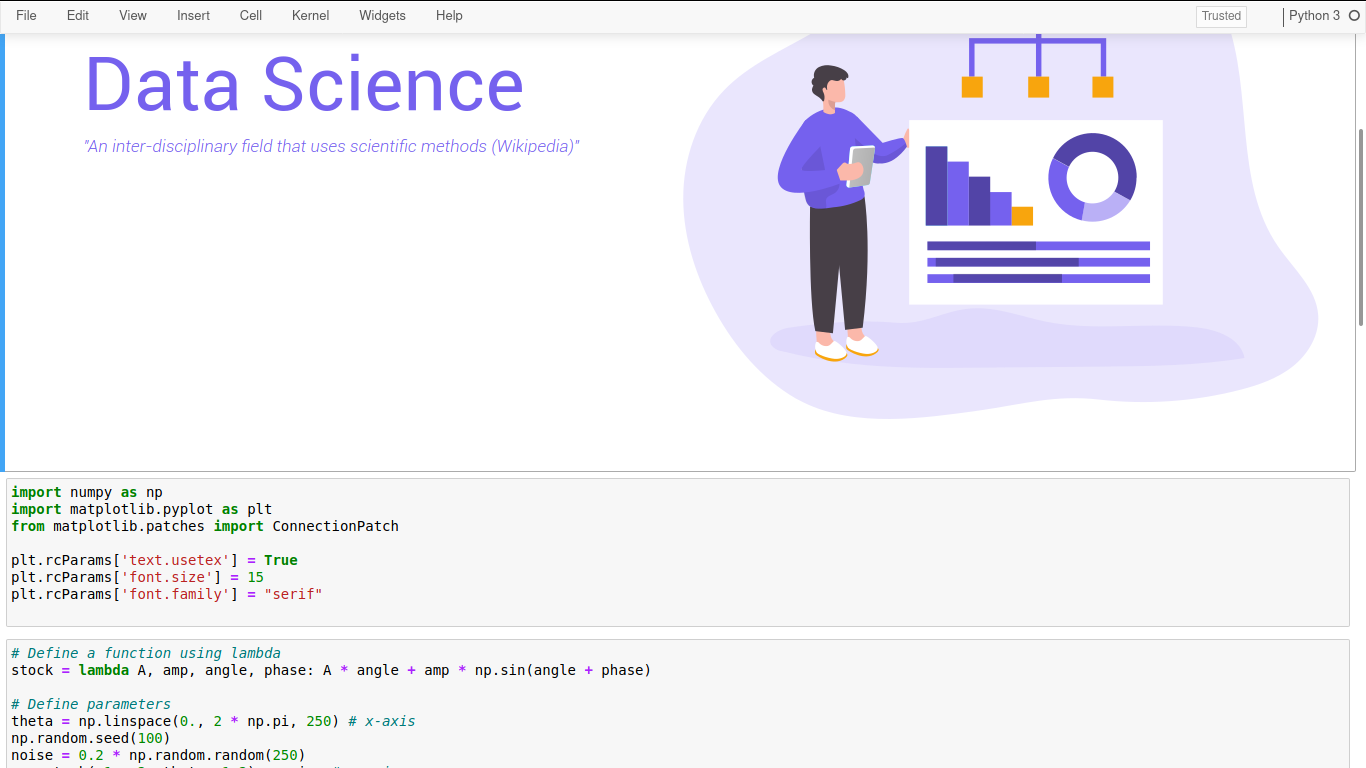Open the File menu
Image resolution: width=1366 pixels, height=768 pixels.
point(26,16)
